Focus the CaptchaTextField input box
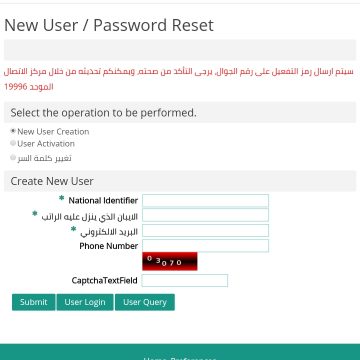Image resolution: width=360 pixels, height=360 pixels. 185,280
